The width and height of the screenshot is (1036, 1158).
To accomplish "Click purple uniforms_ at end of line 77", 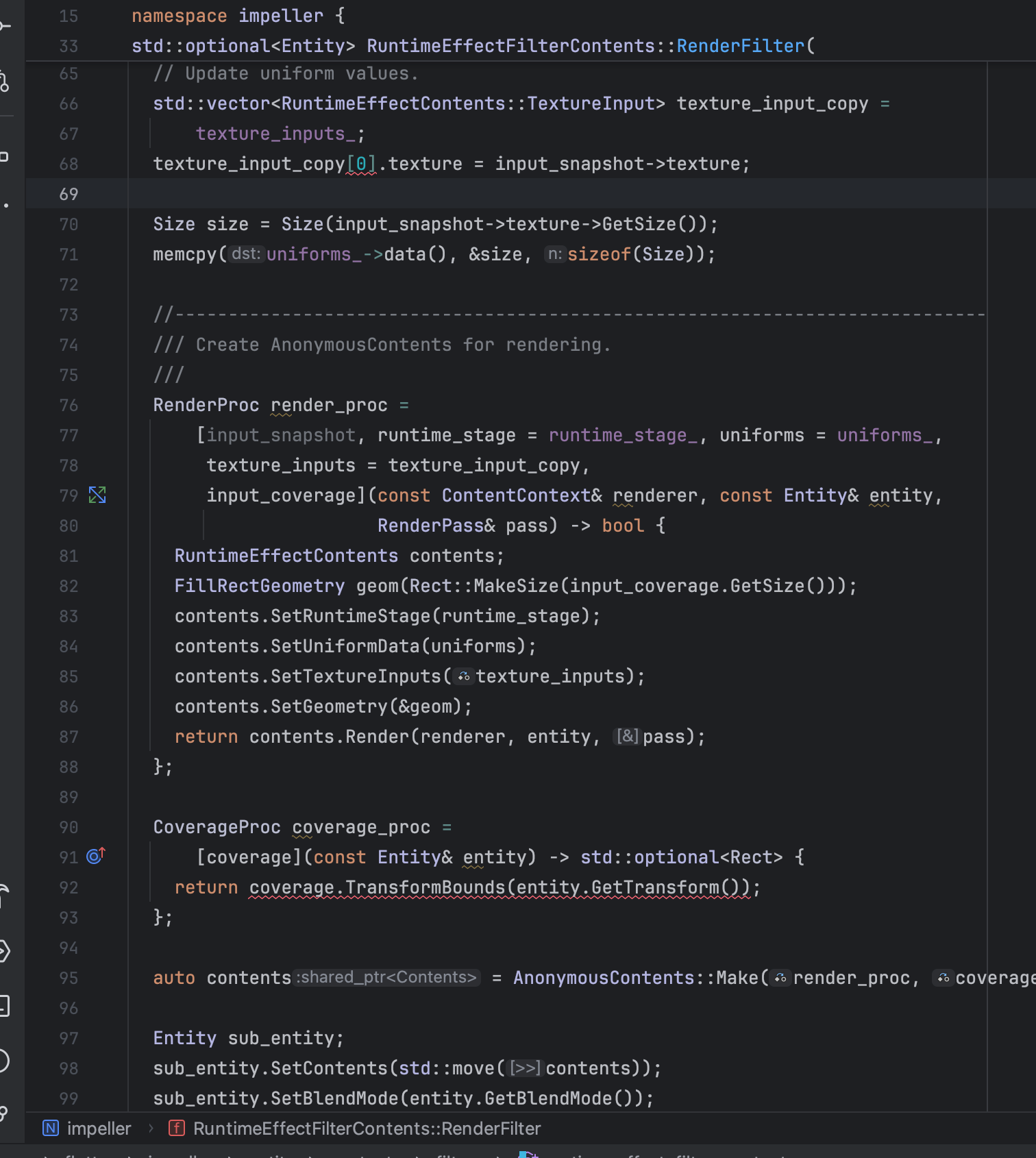I will (x=885, y=435).
